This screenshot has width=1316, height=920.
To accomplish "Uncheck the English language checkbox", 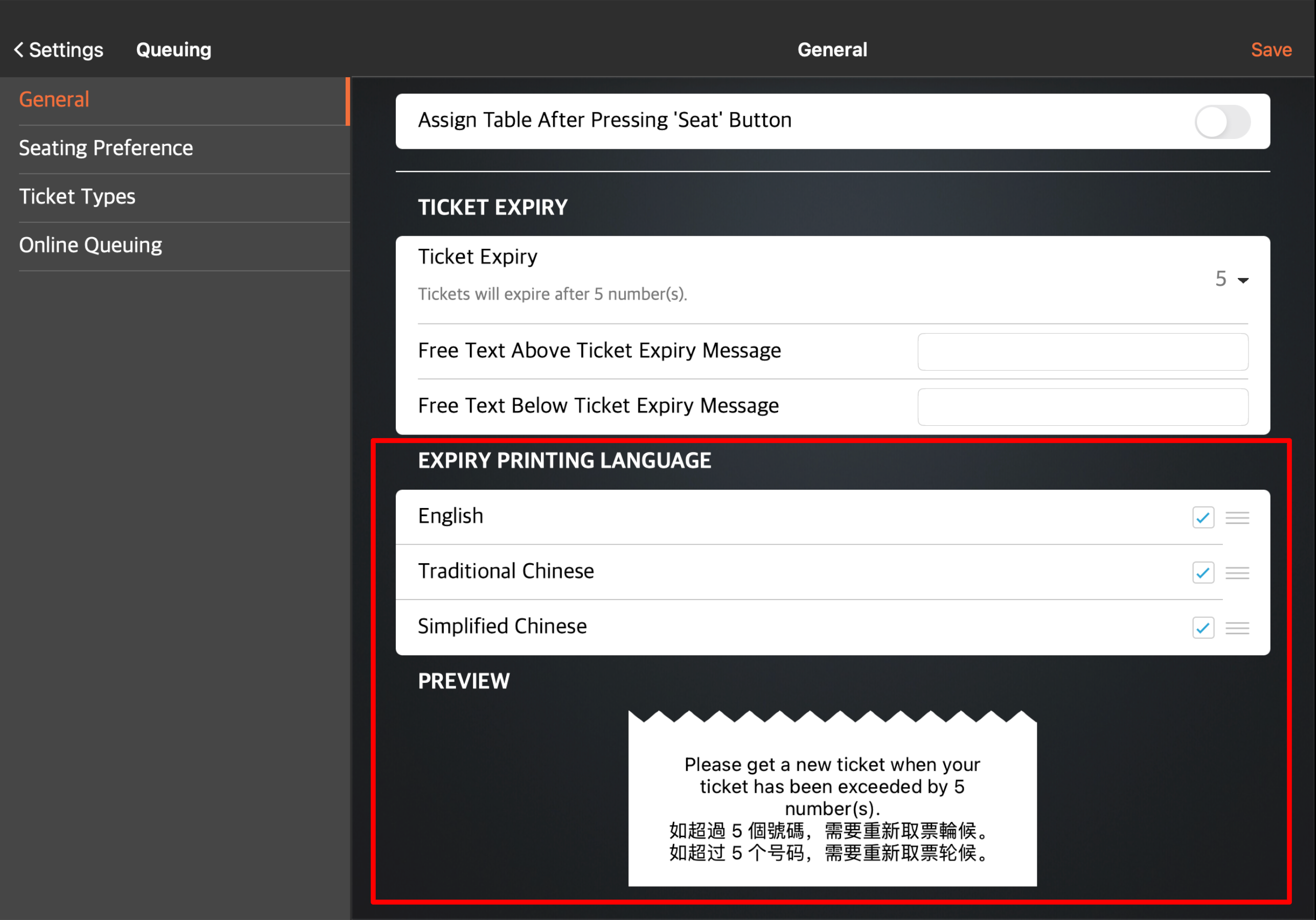I will click(1202, 518).
